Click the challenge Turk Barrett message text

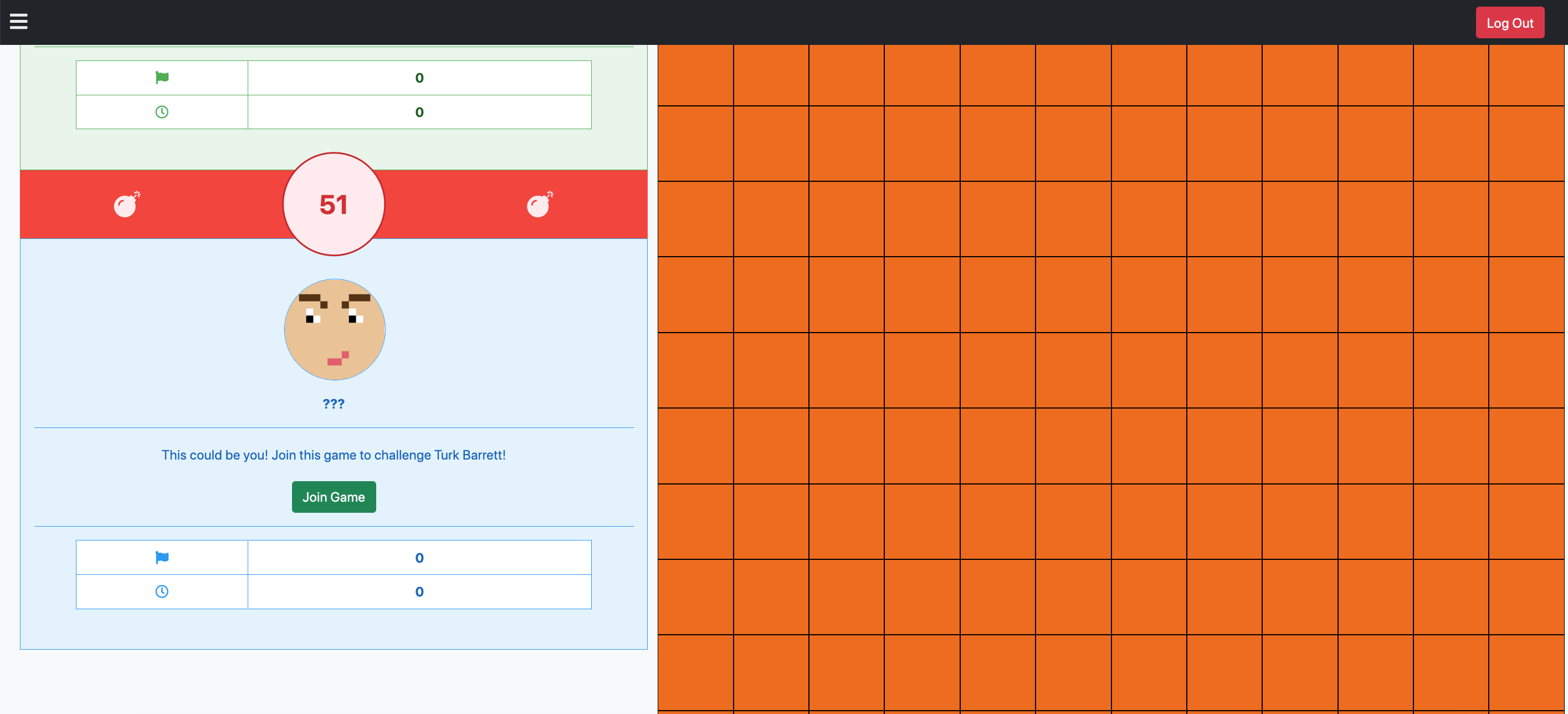click(x=334, y=455)
